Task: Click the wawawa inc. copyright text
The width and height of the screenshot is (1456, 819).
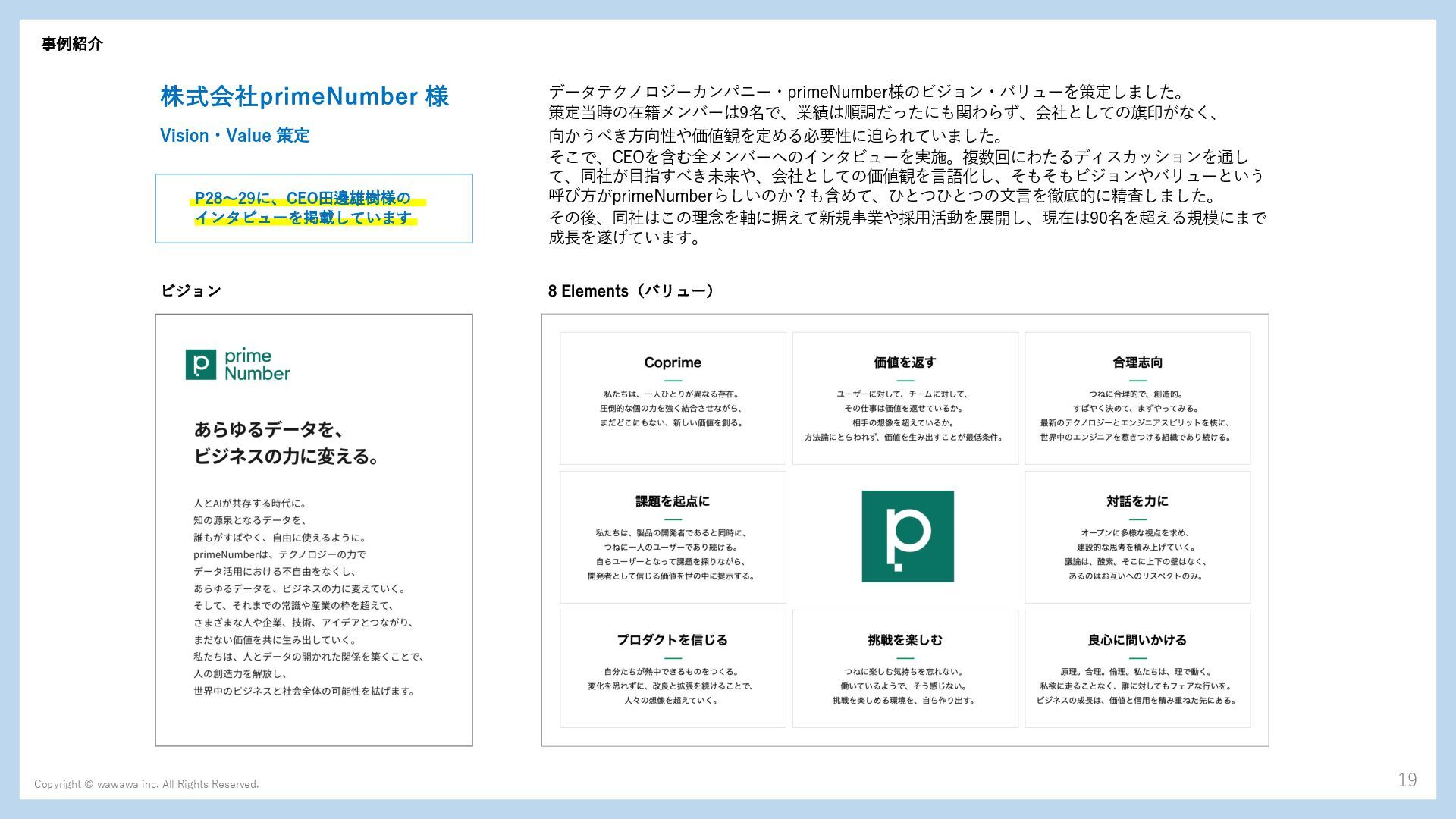Action: (146, 784)
